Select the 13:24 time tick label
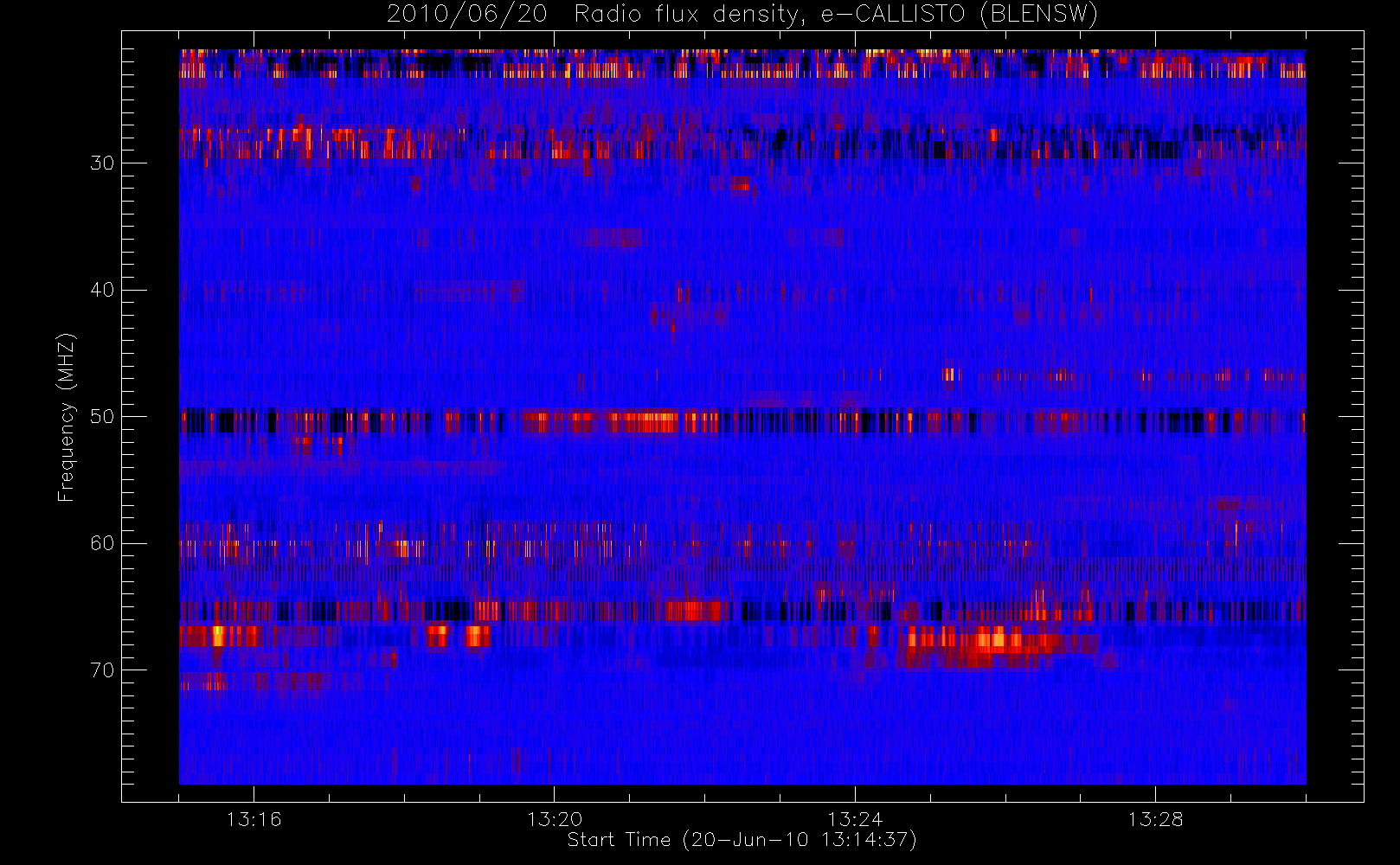The image size is (1400, 865). pos(855,819)
